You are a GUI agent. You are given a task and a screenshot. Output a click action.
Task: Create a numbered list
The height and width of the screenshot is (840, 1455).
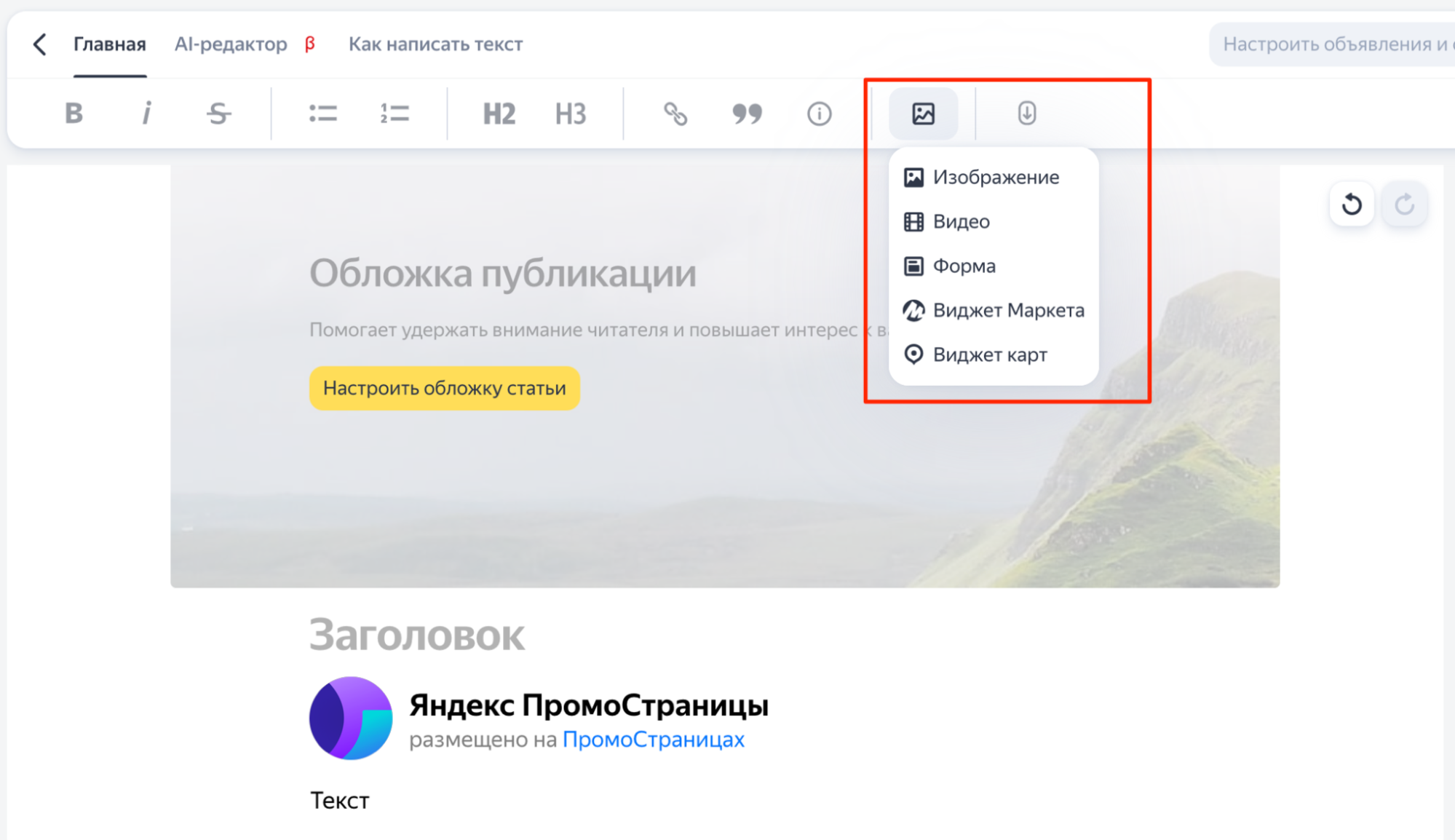(395, 114)
